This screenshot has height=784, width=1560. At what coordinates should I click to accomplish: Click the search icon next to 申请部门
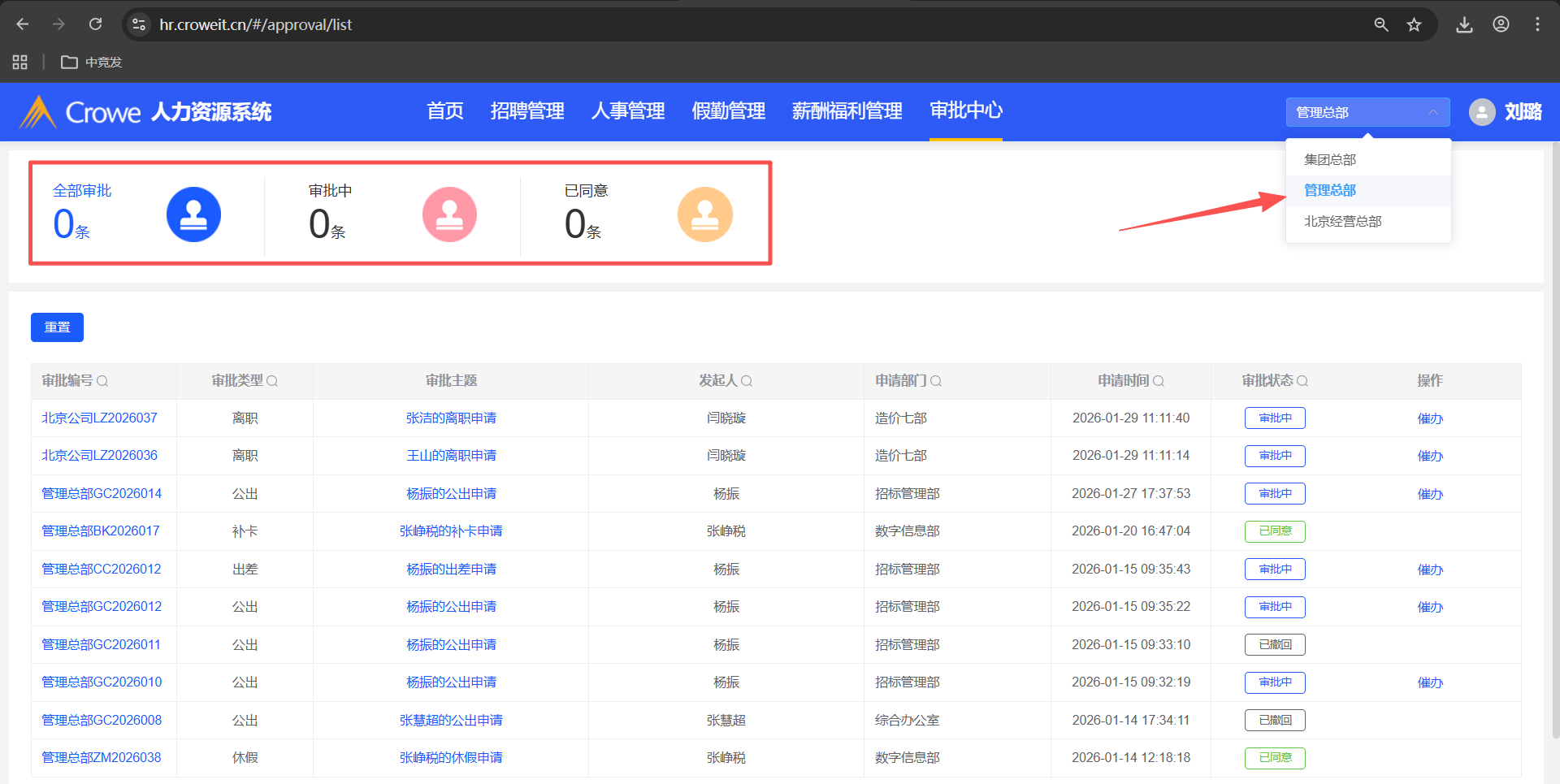pos(936,381)
